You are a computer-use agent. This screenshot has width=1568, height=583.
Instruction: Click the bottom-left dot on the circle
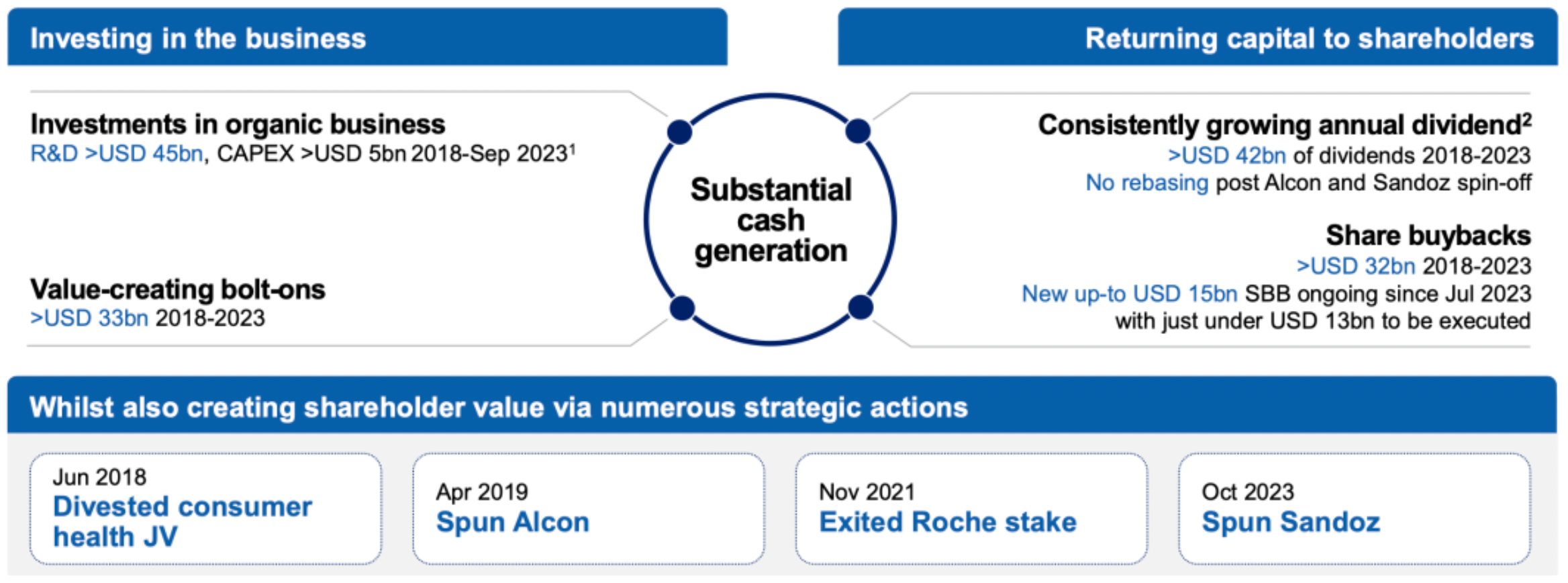(x=682, y=308)
